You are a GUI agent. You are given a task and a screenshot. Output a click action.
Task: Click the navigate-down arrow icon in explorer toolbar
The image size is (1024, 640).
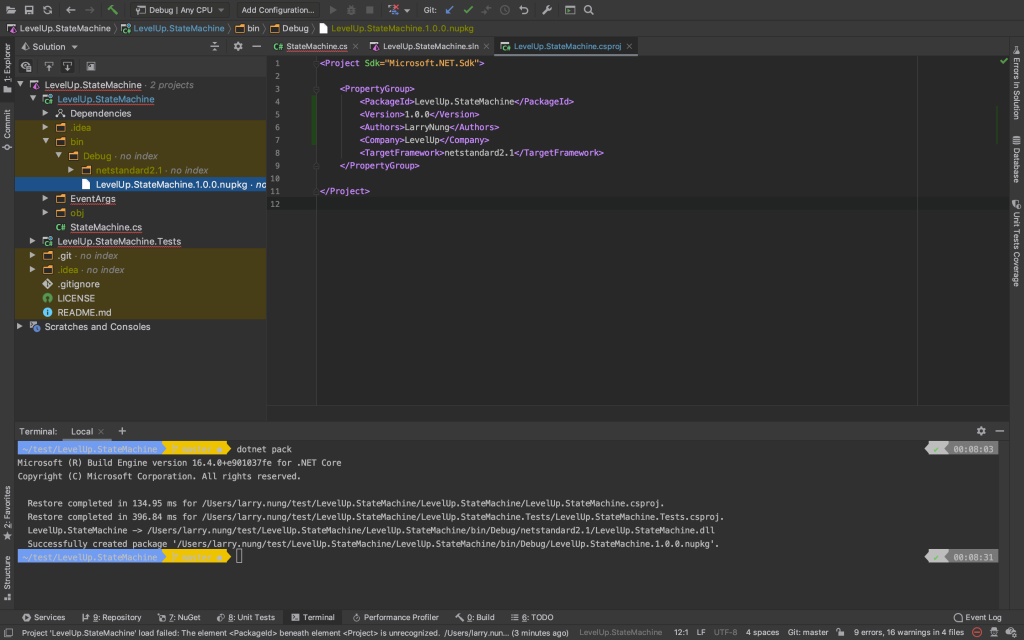[67, 66]
